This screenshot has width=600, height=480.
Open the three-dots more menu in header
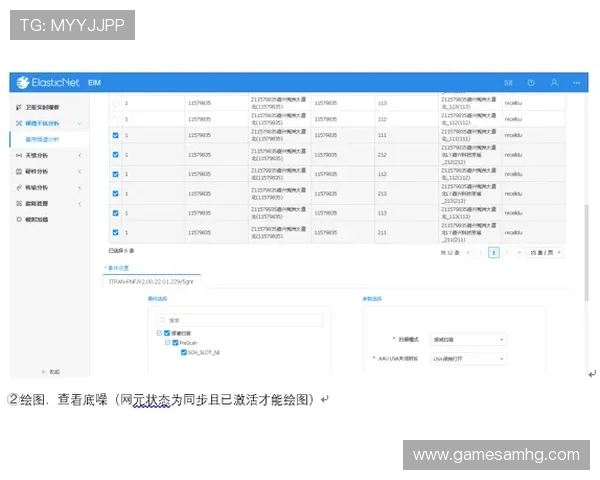pyautogui.click(x=577, y=83)
